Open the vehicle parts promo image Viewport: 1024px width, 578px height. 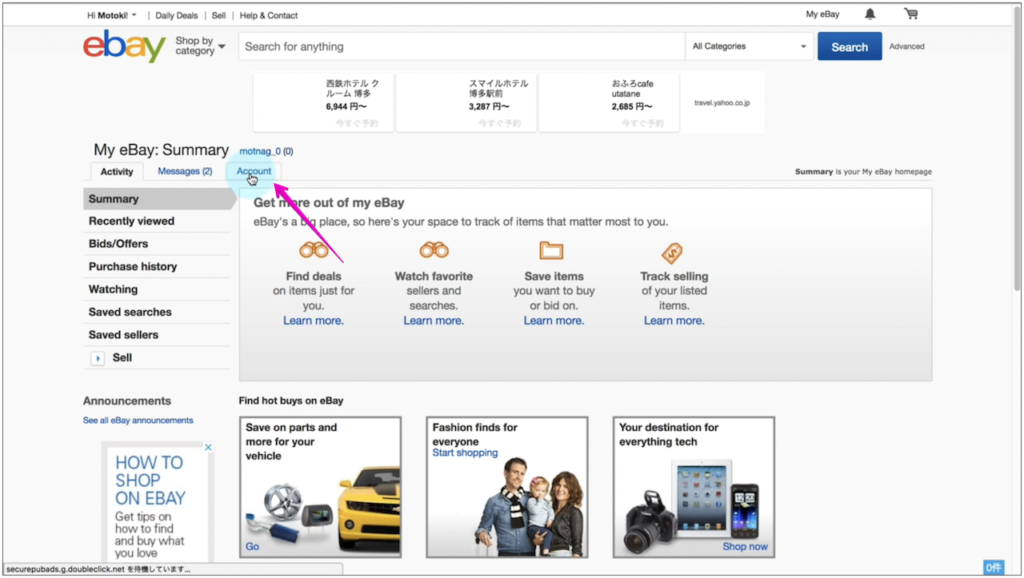(320, 487)
